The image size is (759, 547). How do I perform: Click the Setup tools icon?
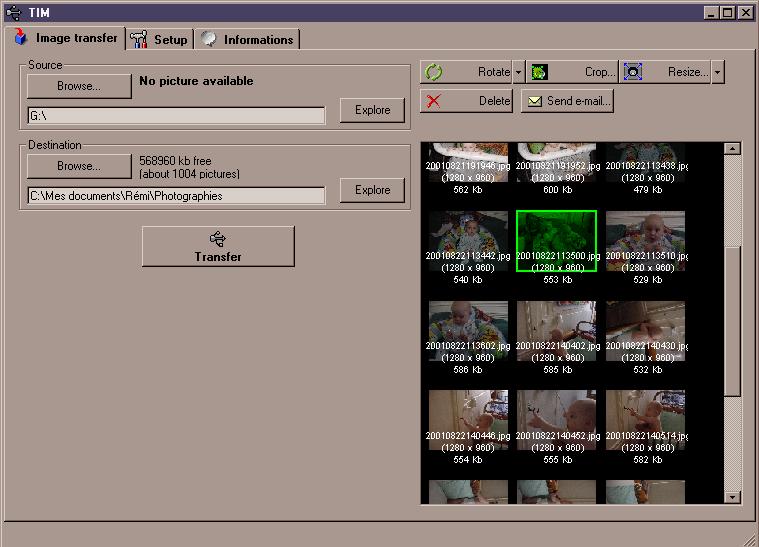139,39
